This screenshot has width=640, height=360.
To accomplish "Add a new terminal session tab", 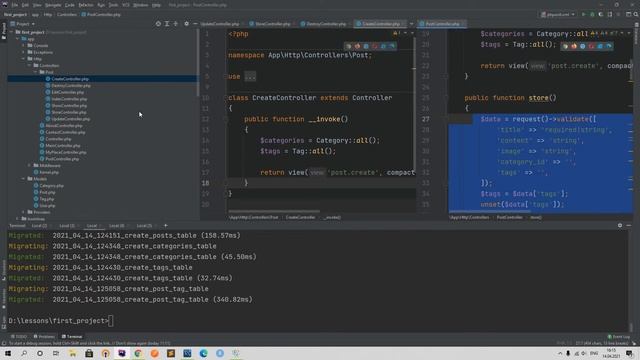I will pyautogui.click(x=166, y=225).
